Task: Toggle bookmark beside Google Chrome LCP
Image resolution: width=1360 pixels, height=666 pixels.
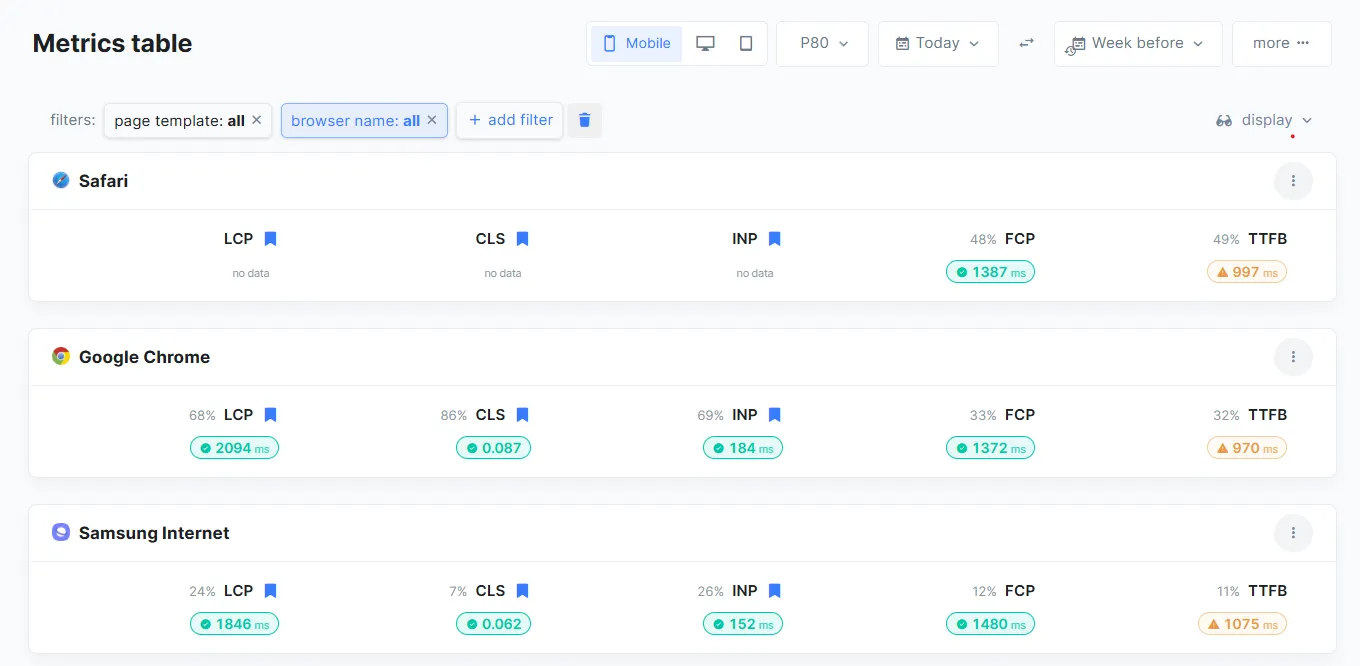Action: click(270, 415)
